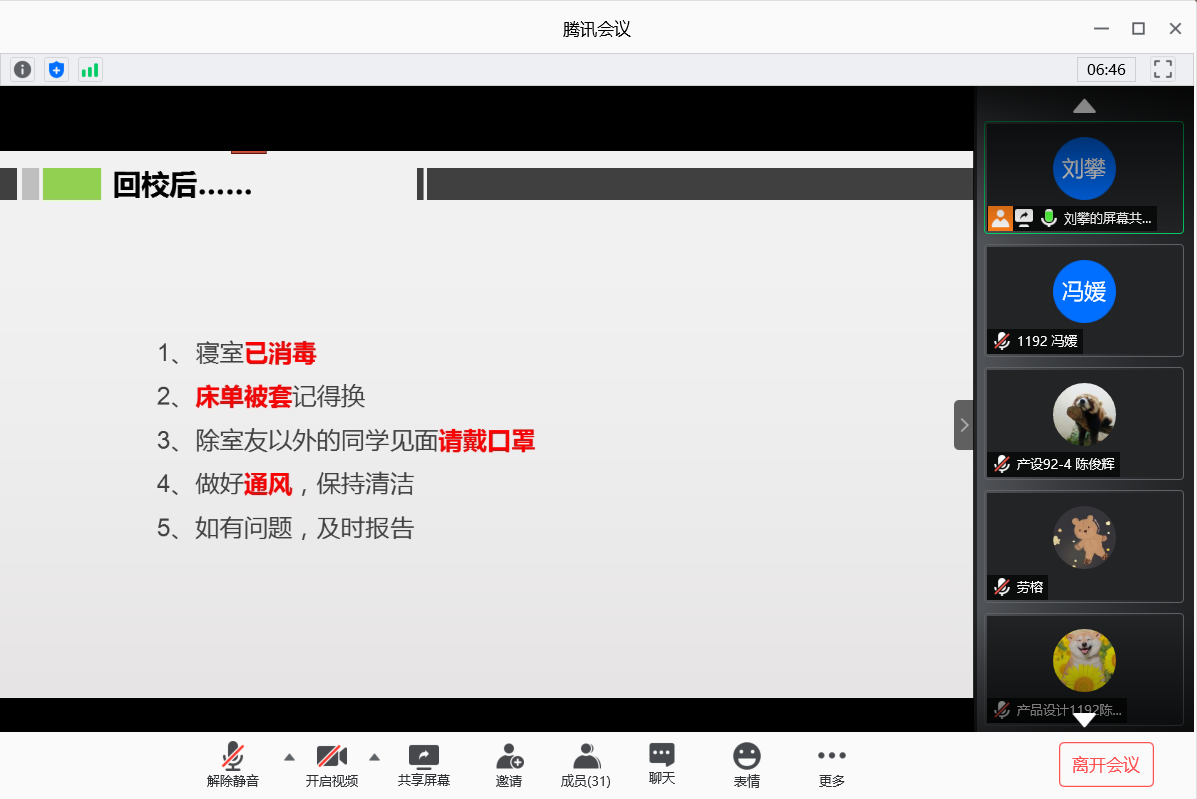Open the meeting info icon
The height and width of the screenshot is (799, 1197).
pos(22,70)
